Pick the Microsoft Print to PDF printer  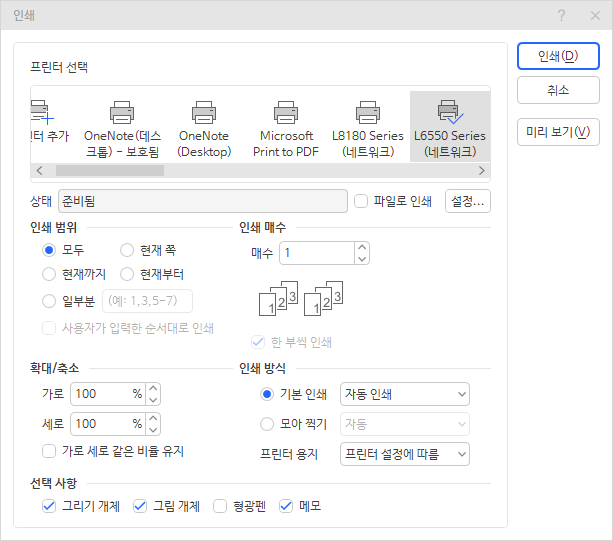286,127
